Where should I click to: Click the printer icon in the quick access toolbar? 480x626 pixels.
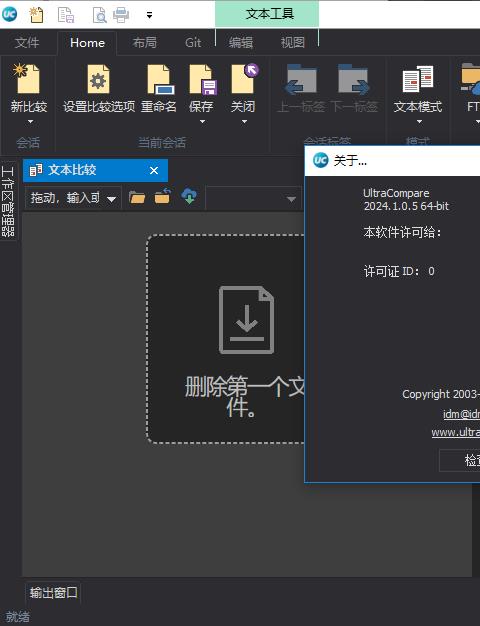pos(121,15)
